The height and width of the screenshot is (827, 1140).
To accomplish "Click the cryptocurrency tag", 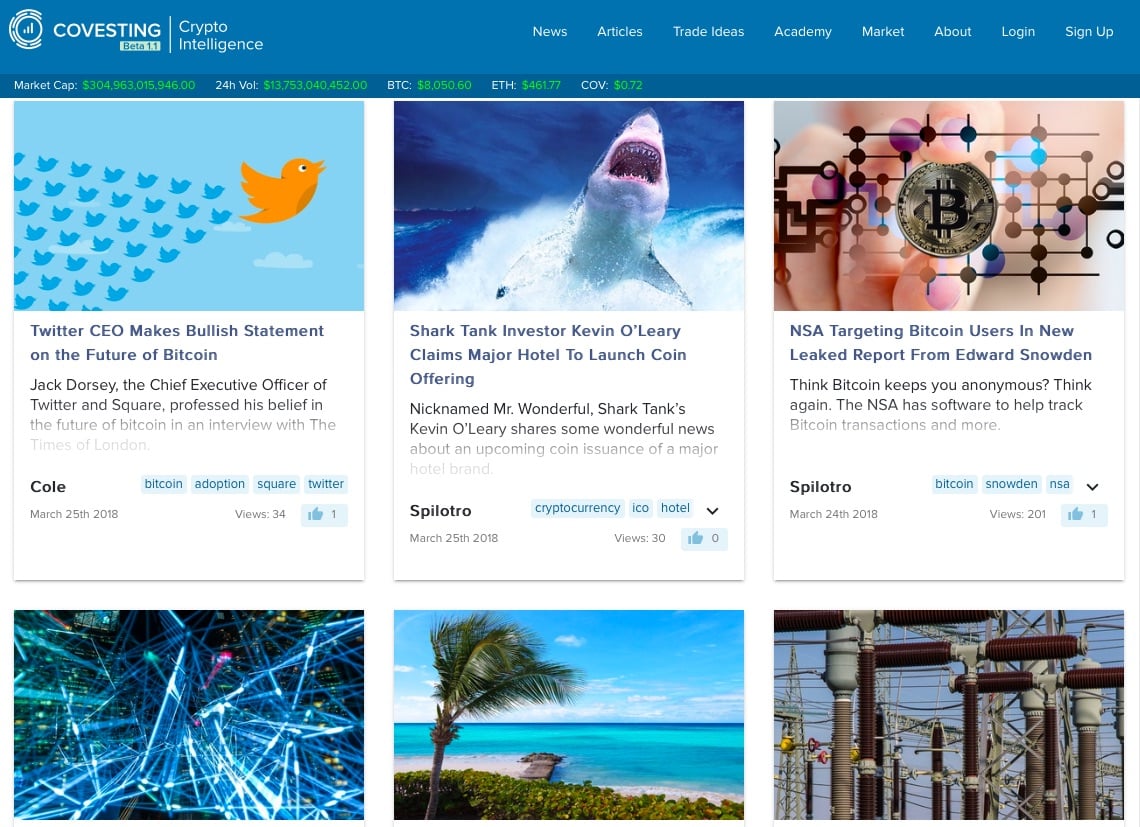I will (x=577, y=508).
